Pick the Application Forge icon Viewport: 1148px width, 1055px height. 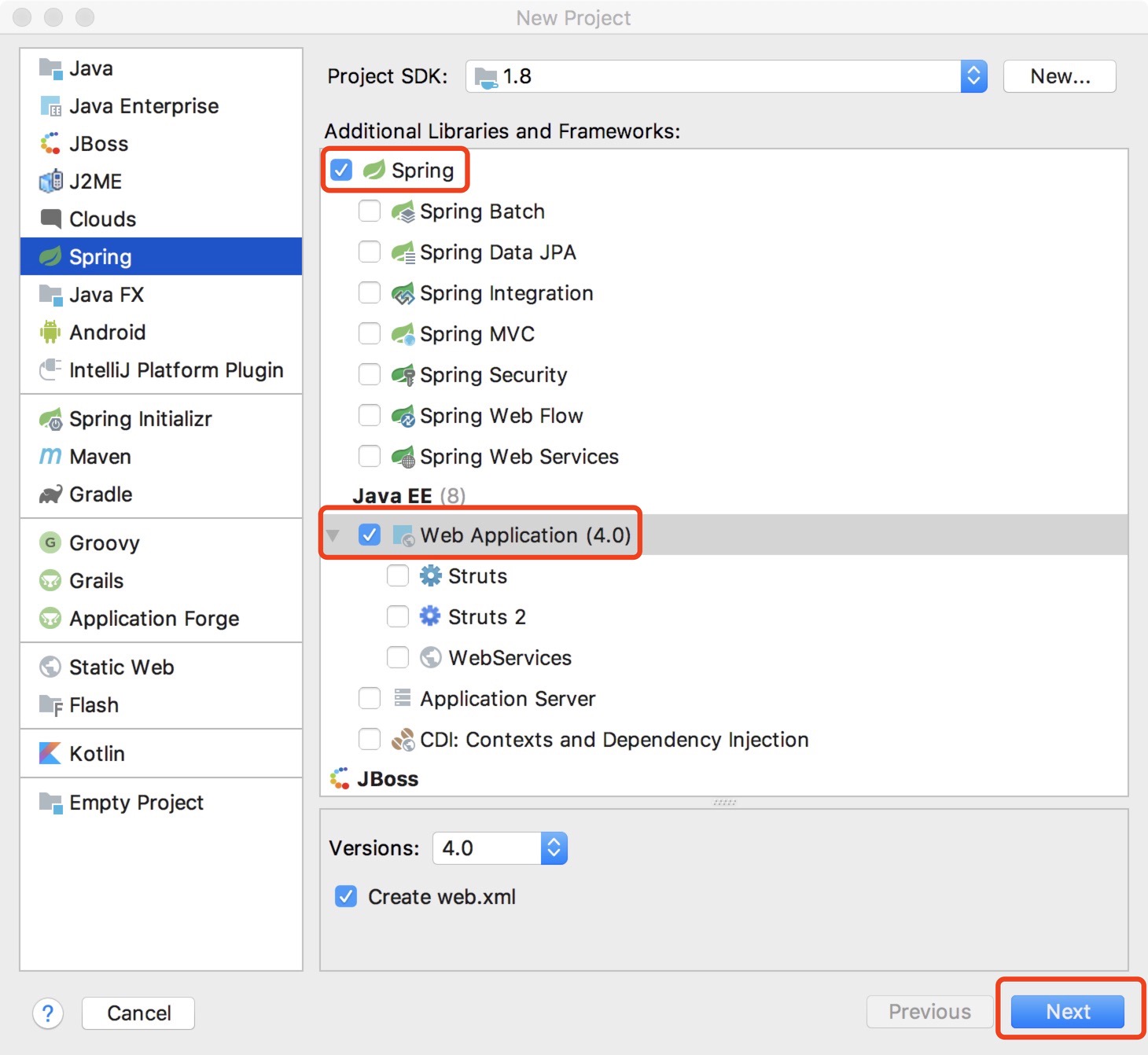(x=50, y=618)
